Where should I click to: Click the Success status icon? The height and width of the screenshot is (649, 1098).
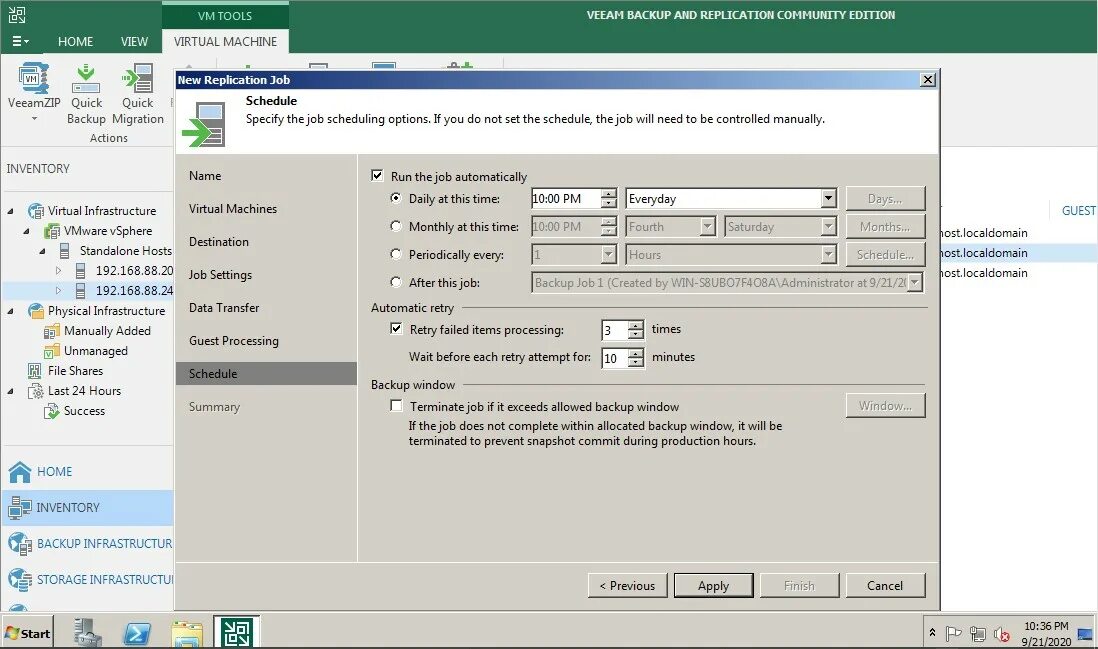click(52, 411)
